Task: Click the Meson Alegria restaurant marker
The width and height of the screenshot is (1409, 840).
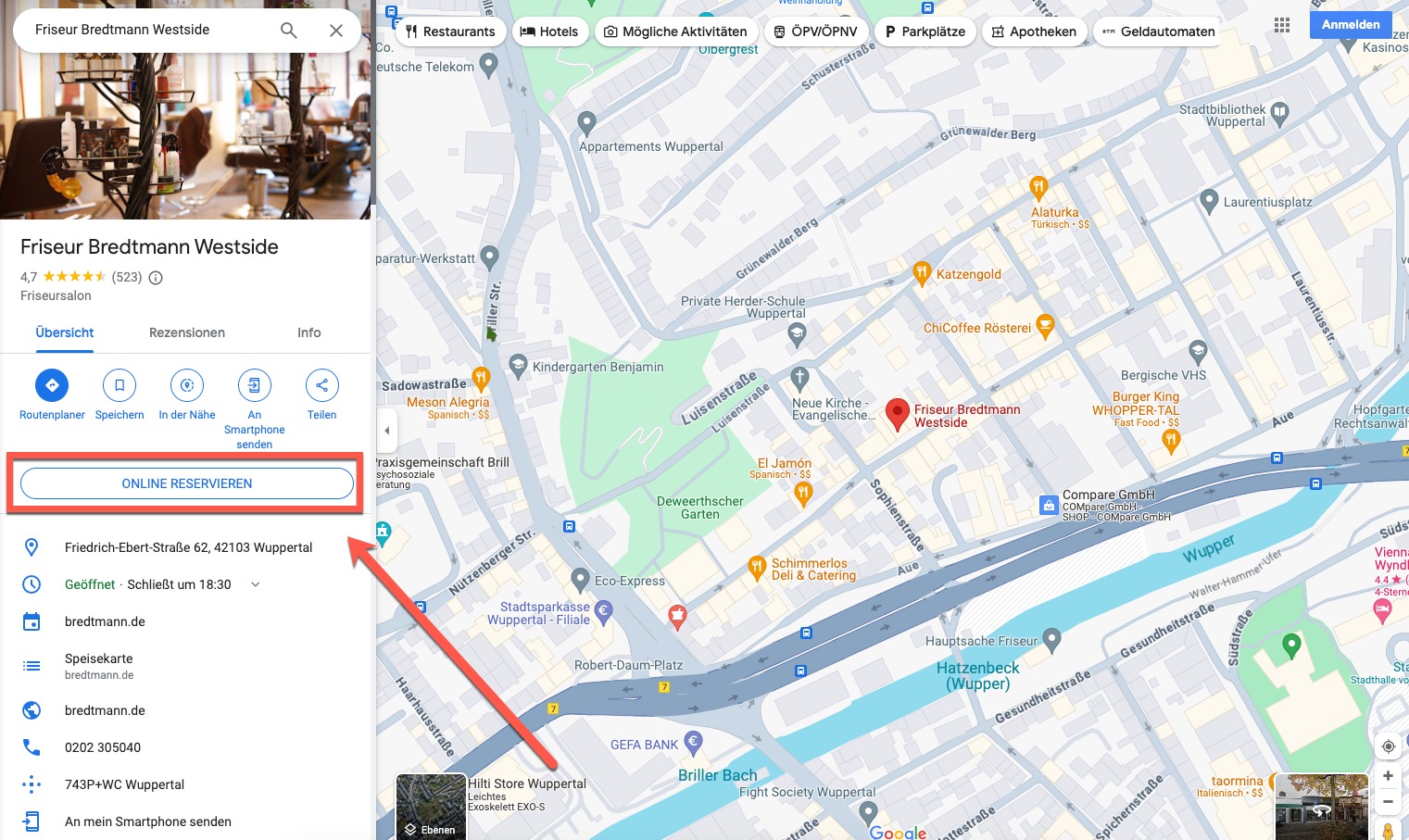Action: click(x=481, y=378)
